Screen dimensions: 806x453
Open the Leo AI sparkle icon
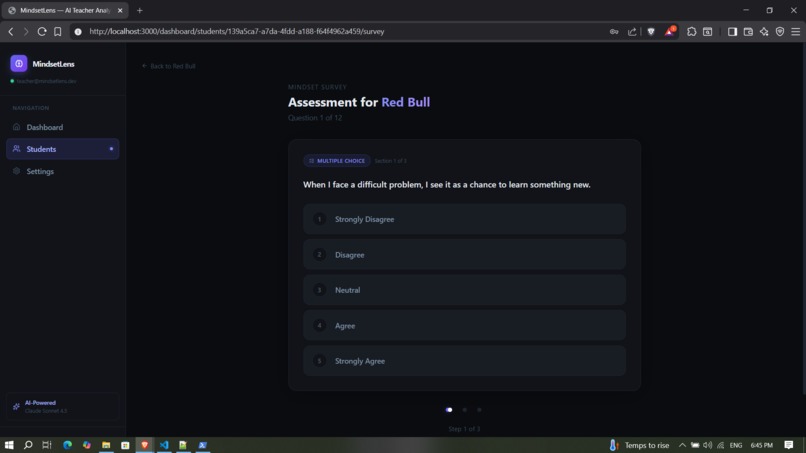coord(764,31)
